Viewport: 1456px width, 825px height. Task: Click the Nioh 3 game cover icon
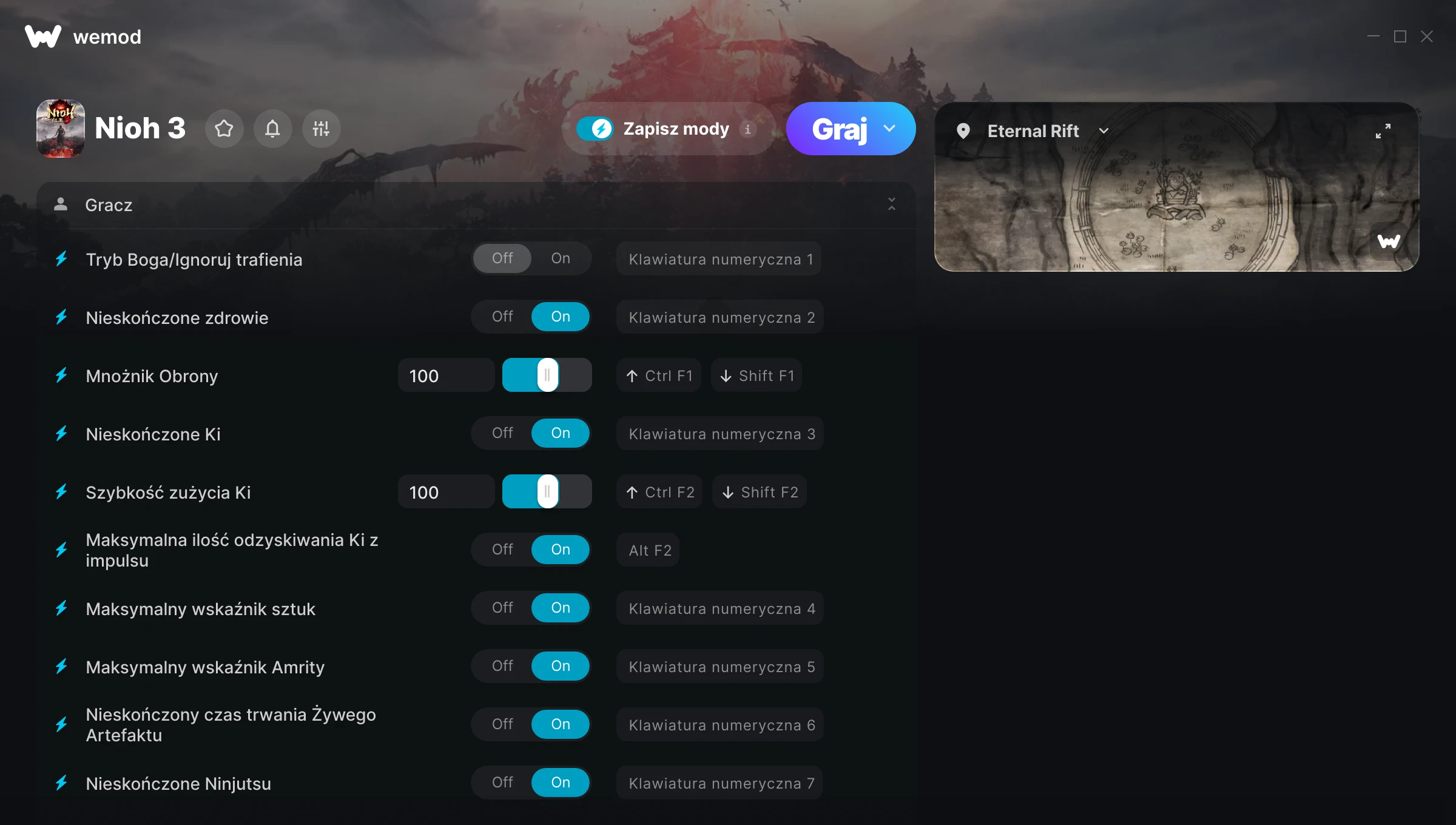coord(60,129)
